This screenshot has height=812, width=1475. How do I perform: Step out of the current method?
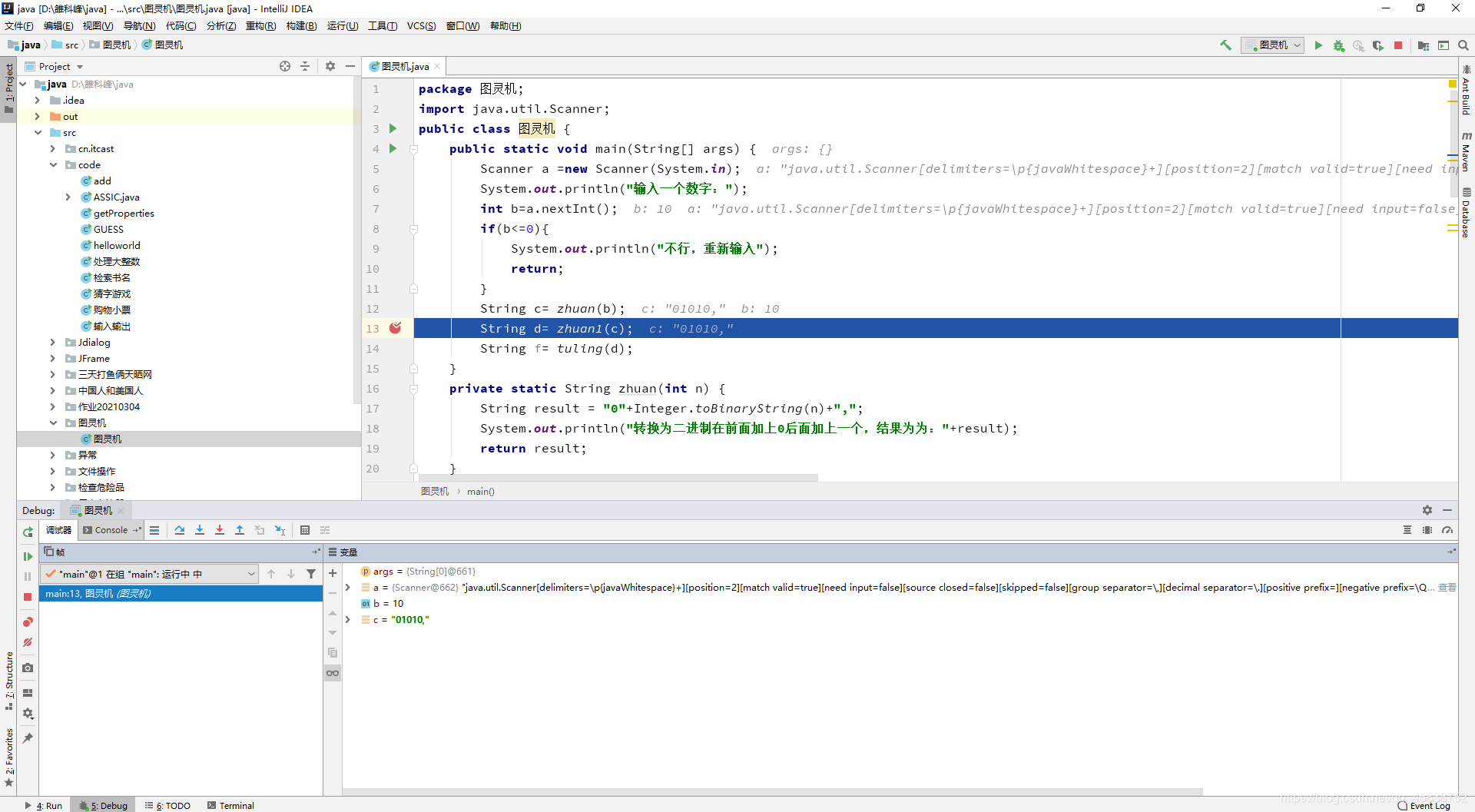click(x=240, y=530)
